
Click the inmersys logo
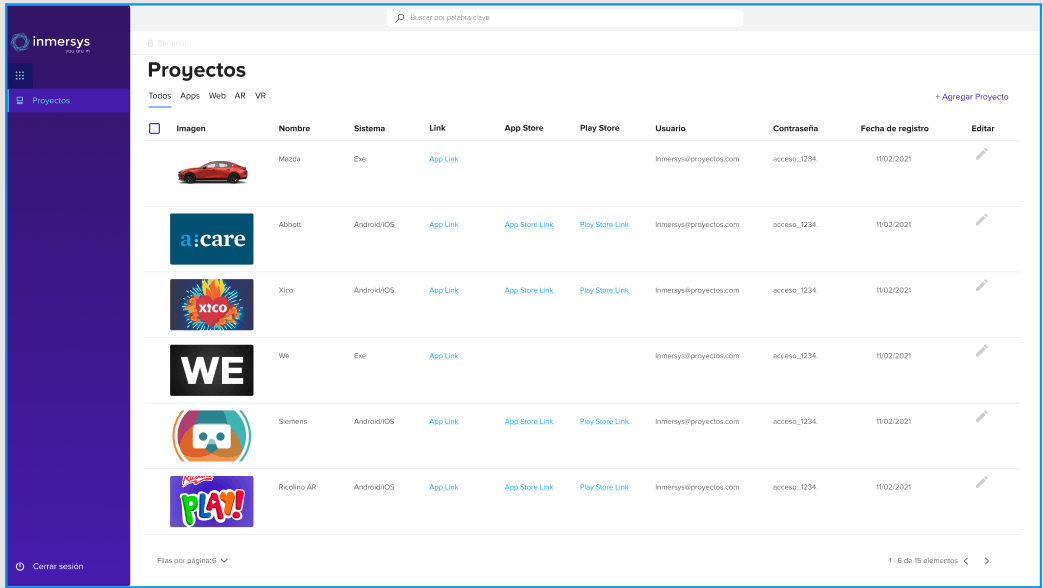[x=51, y=44]
